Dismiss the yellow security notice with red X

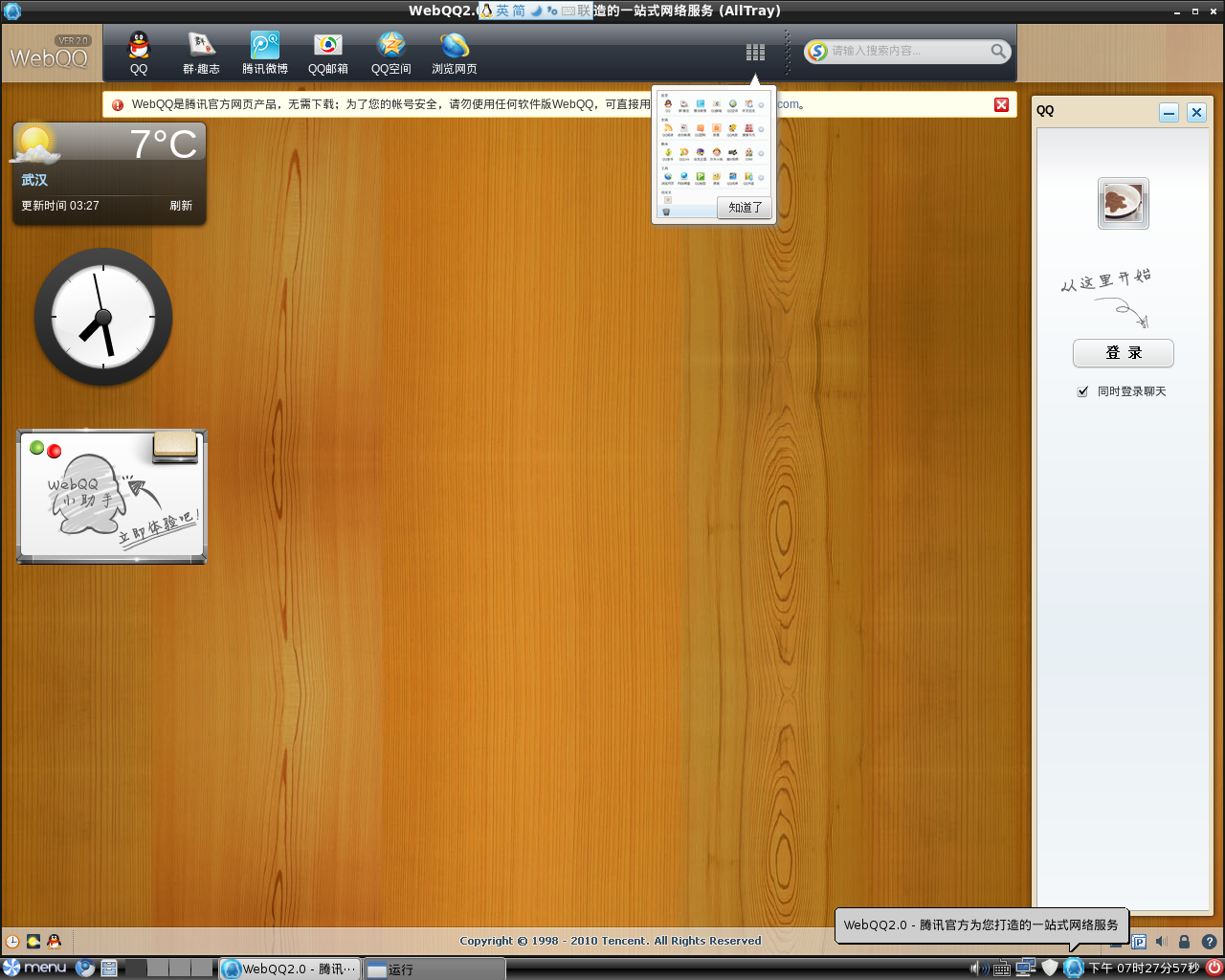tap(1001, 104)
